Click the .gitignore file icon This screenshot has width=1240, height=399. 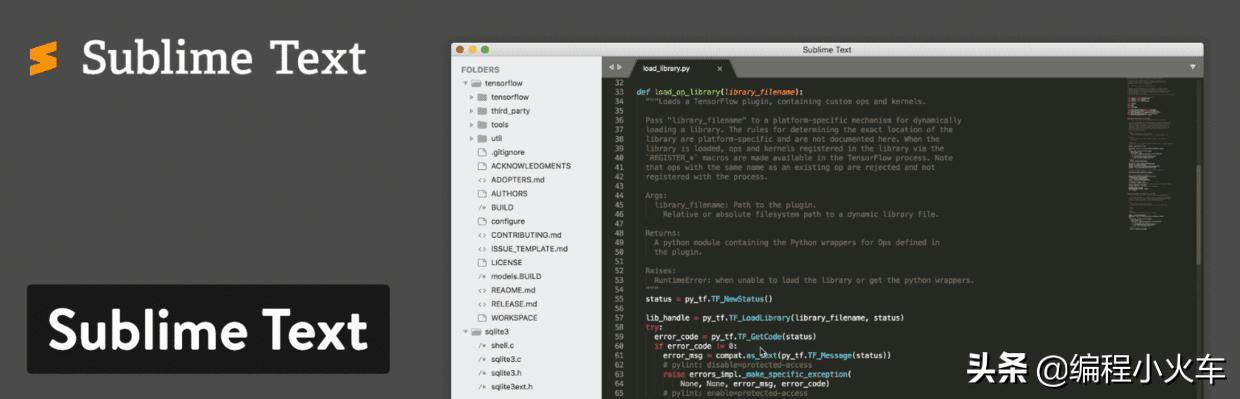482,152
